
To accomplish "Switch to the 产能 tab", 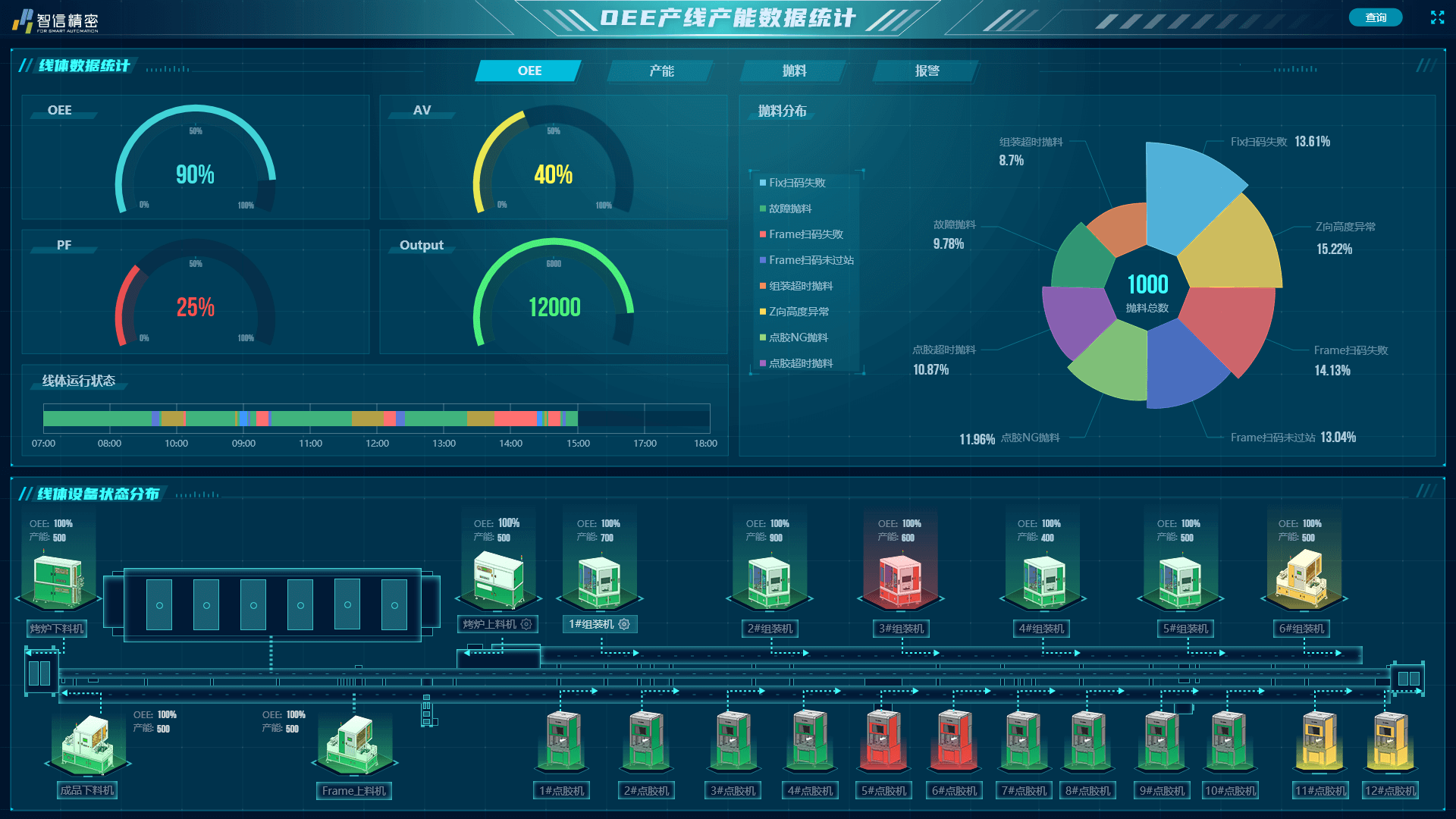I will tap(661, 71).
